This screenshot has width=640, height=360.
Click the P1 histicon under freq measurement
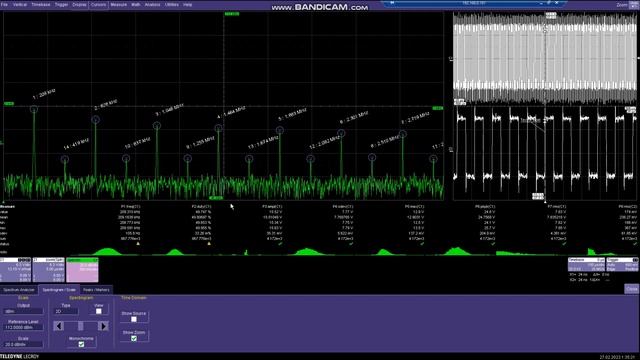pyautogui.click(x=108, y=251)
